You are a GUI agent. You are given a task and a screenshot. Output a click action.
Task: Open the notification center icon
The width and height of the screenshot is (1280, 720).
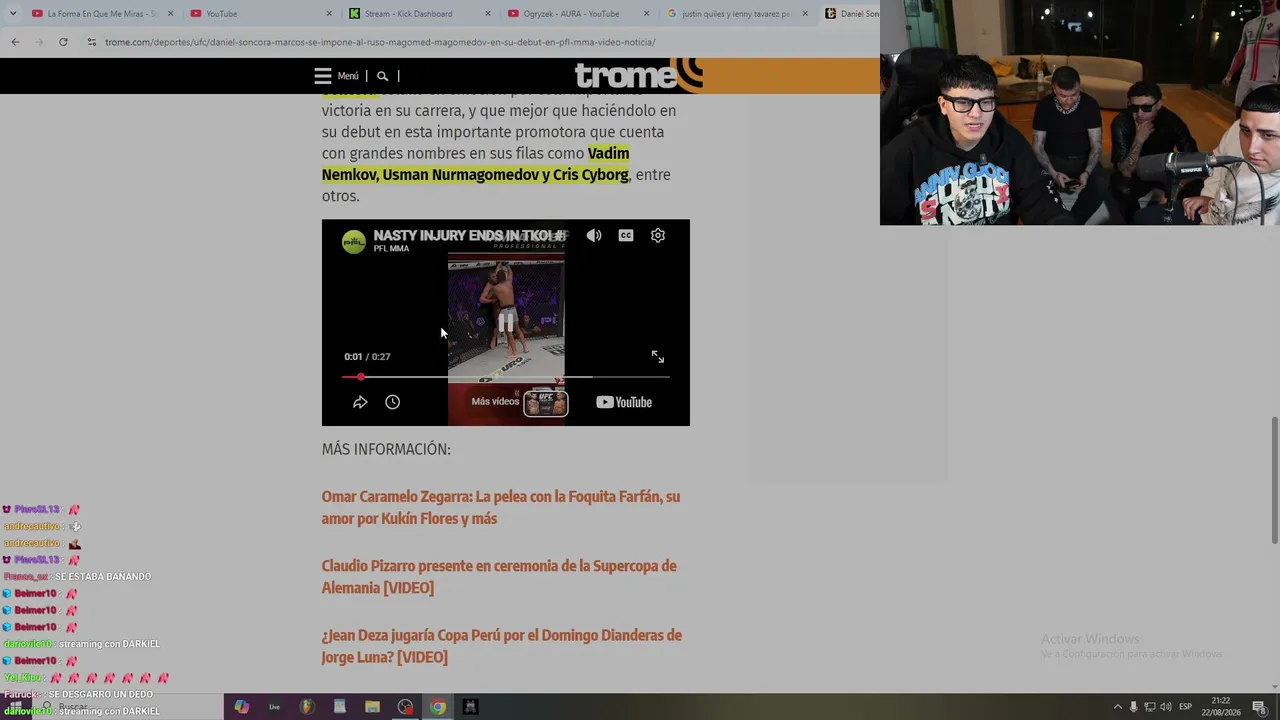pyautogui.click(x=1260, y=707)
